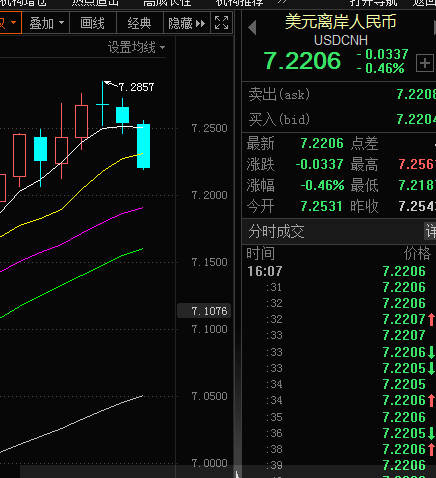The image size is (436, 478).
Task: Select the :35 trade row
Action: coord(339,417)
